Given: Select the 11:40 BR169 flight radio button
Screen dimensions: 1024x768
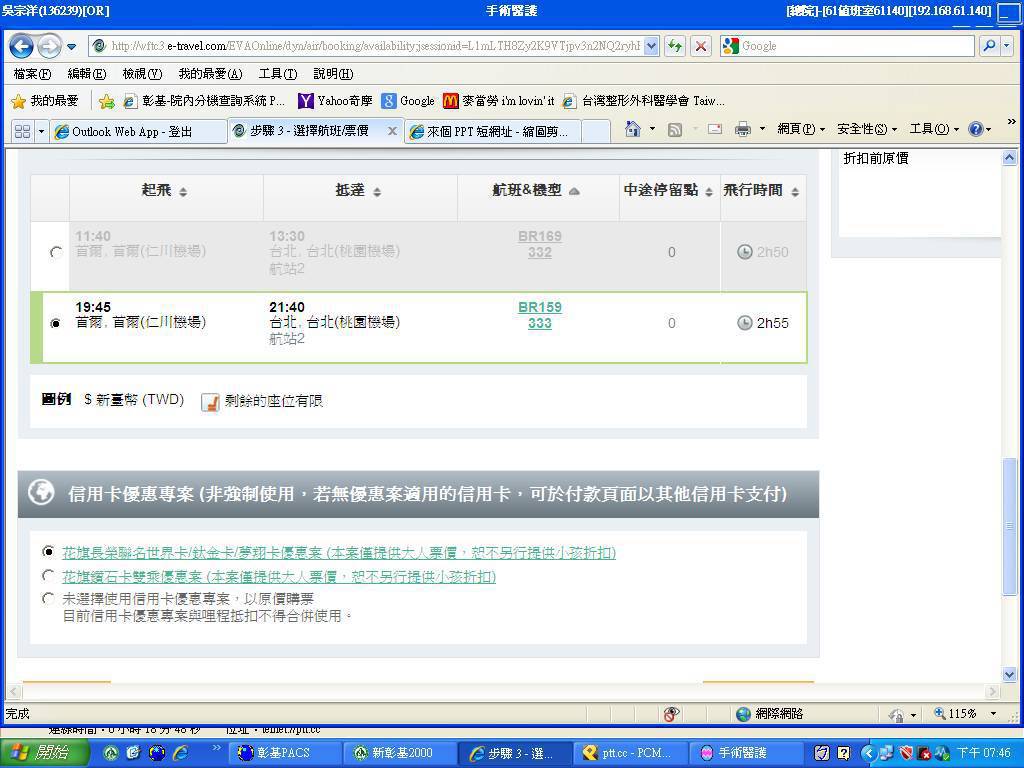Looking at the screenshot, I should (x=56, y=252).
